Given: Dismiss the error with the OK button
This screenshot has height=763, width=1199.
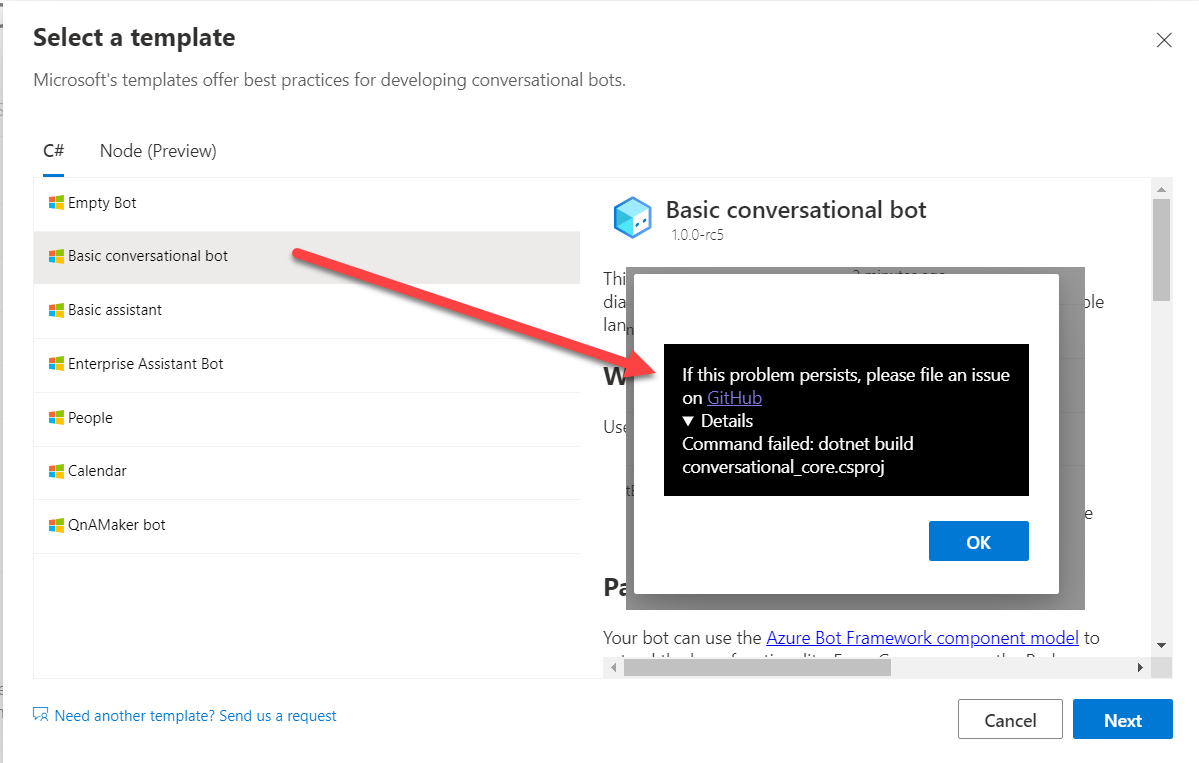Looking at the screenshot, I should (978, 540).
